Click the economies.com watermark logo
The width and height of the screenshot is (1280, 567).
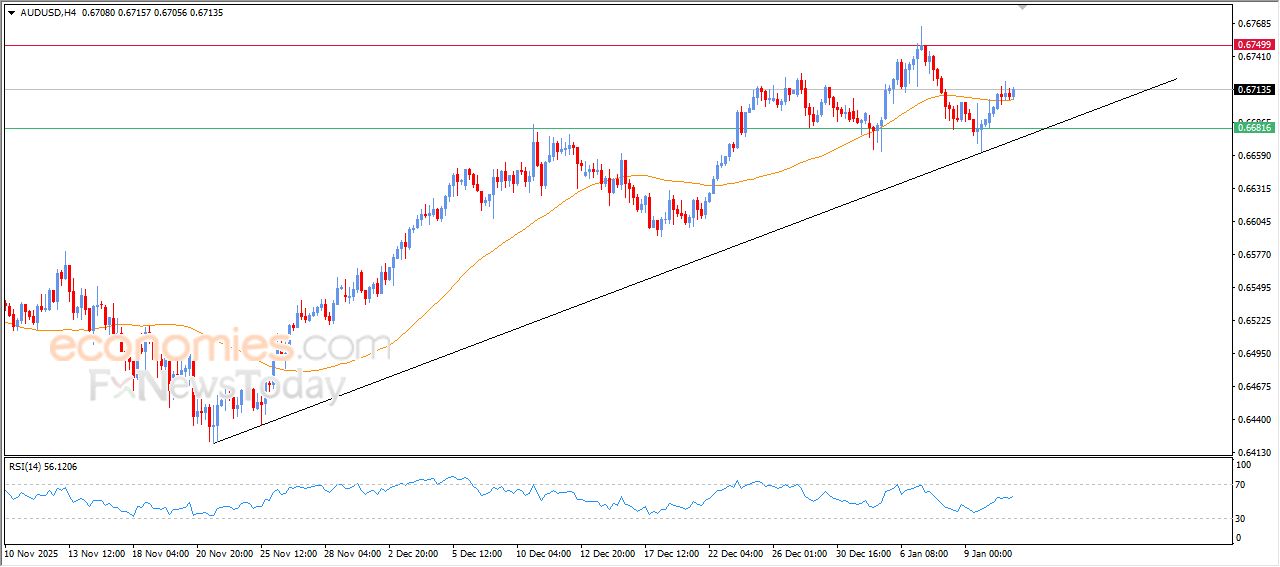[220, 347]
